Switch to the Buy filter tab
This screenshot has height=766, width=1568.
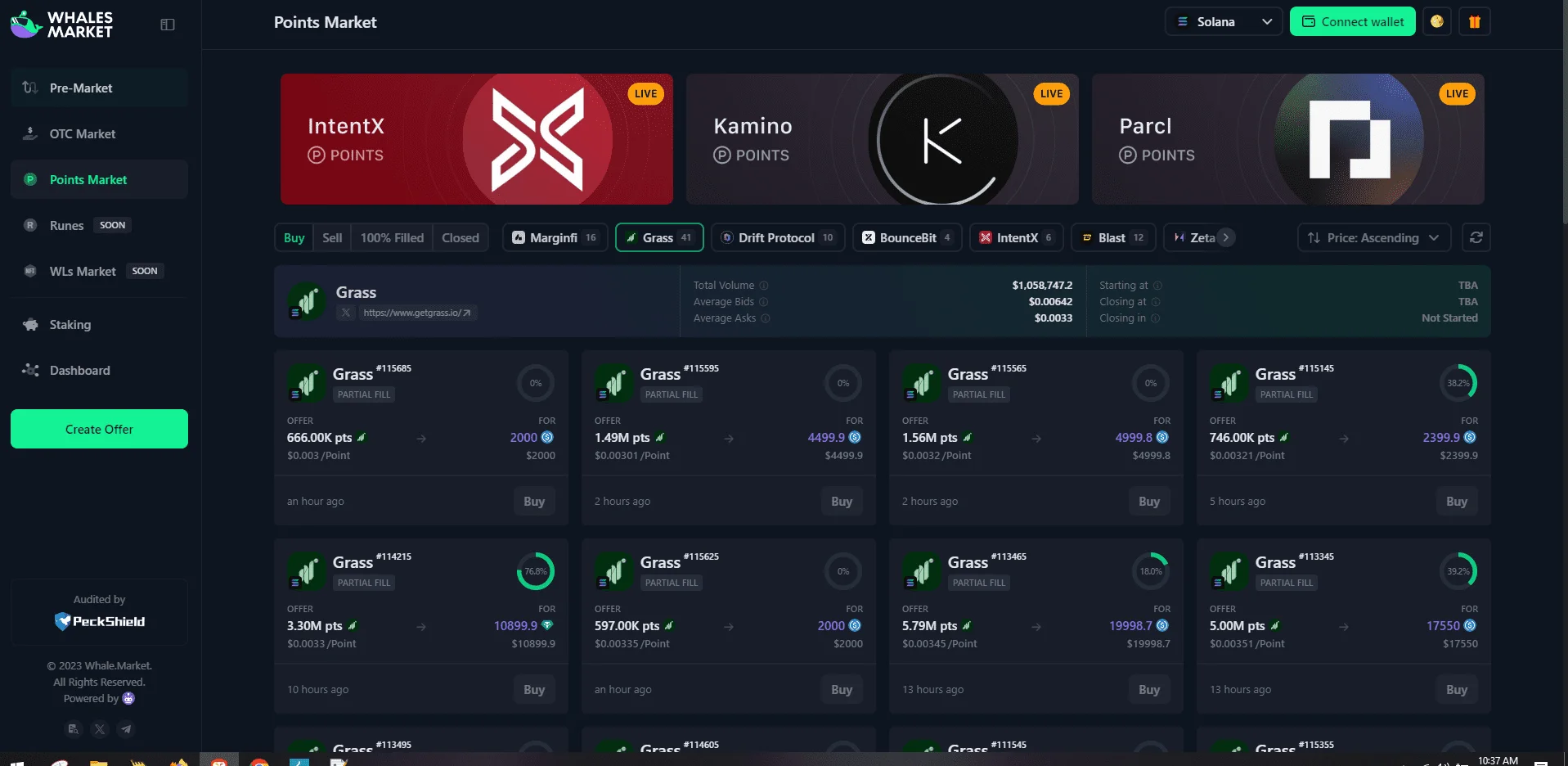pos(294,237)
